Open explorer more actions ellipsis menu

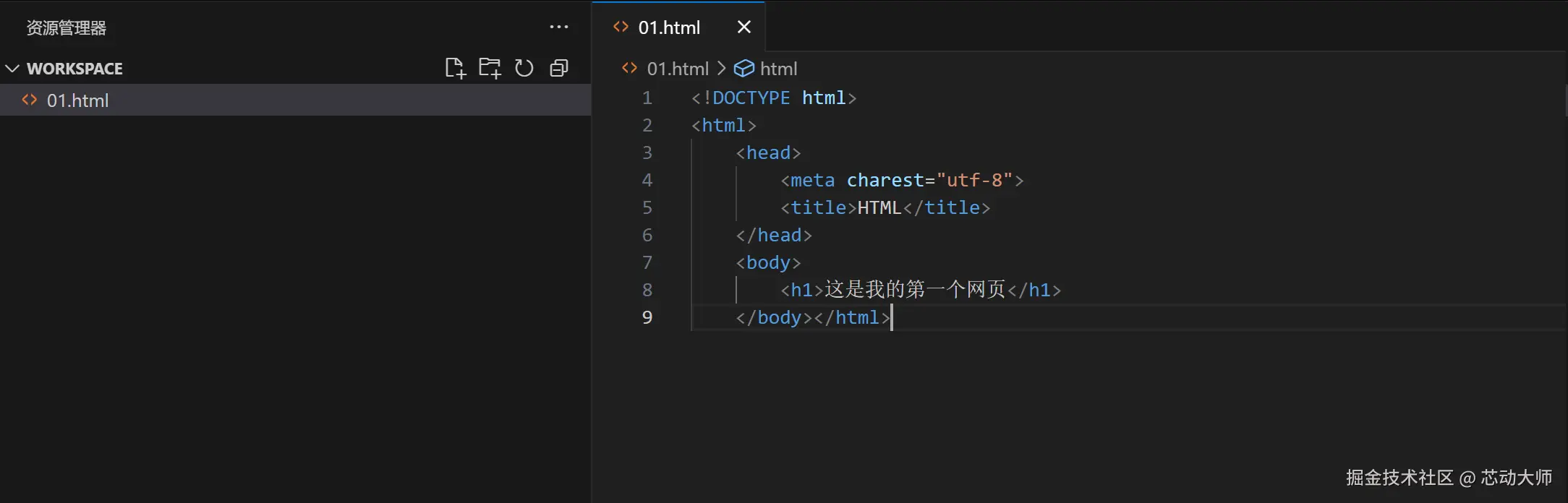point(558,27)
